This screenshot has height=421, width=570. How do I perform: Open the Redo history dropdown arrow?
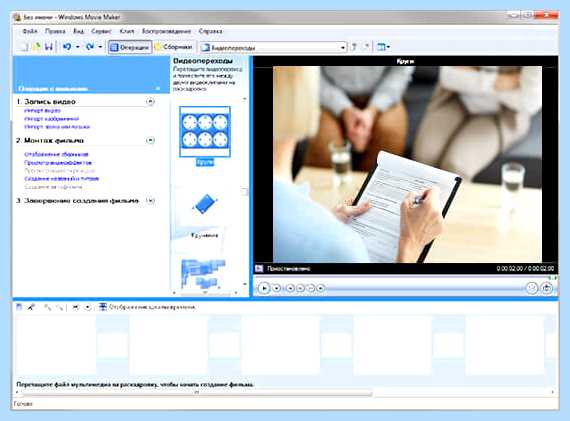click(100, 47)
